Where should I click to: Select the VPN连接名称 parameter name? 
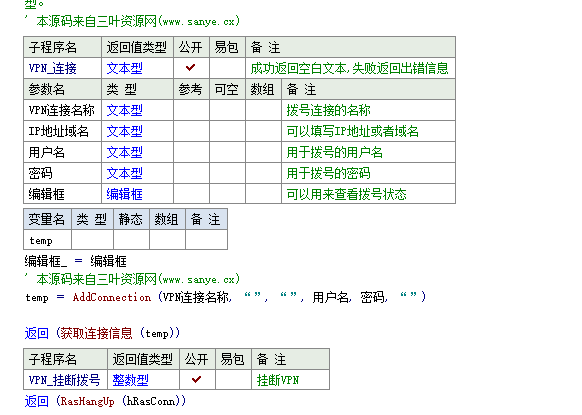point(62,110)
